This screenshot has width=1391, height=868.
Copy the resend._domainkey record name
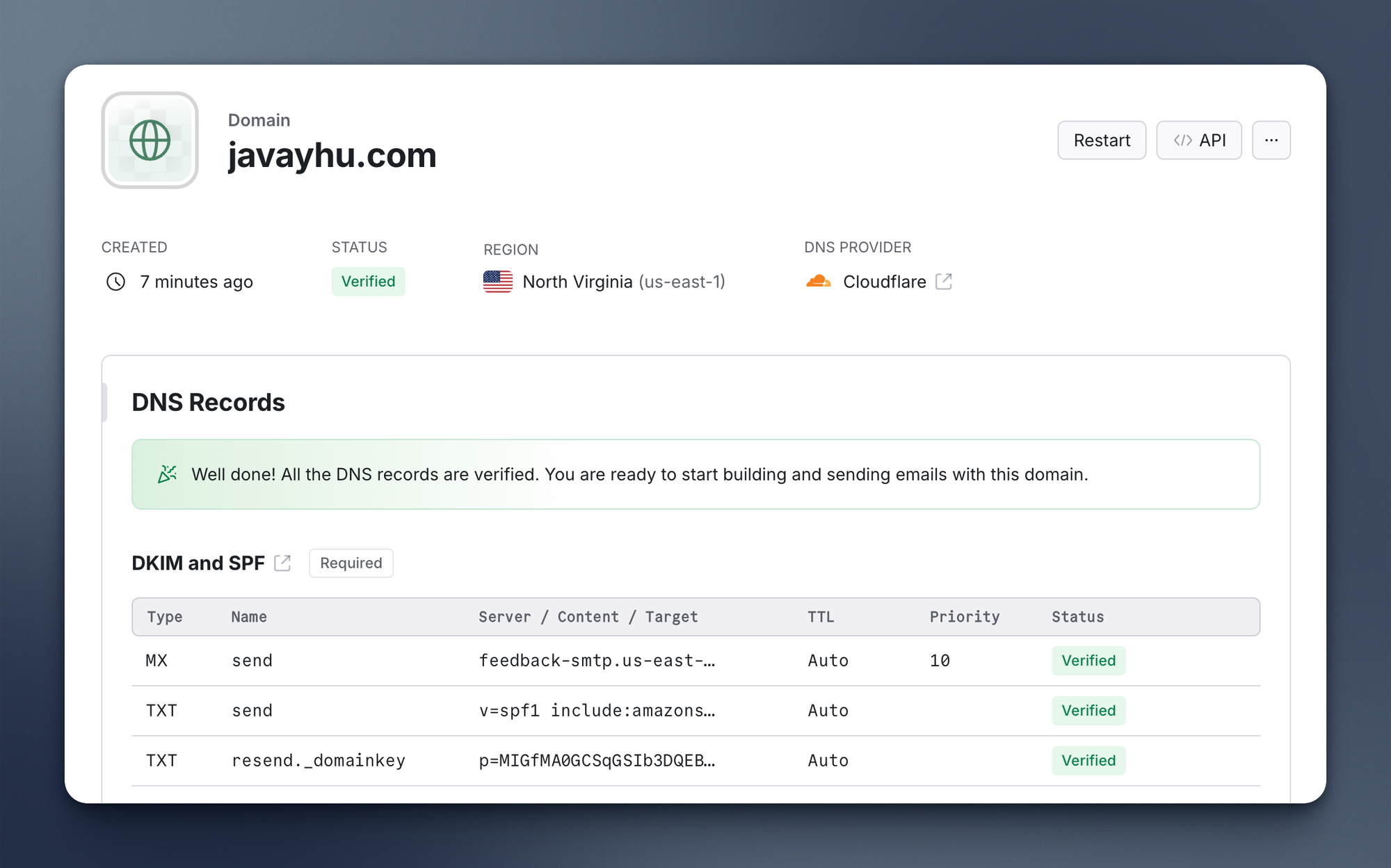[318, 761]
